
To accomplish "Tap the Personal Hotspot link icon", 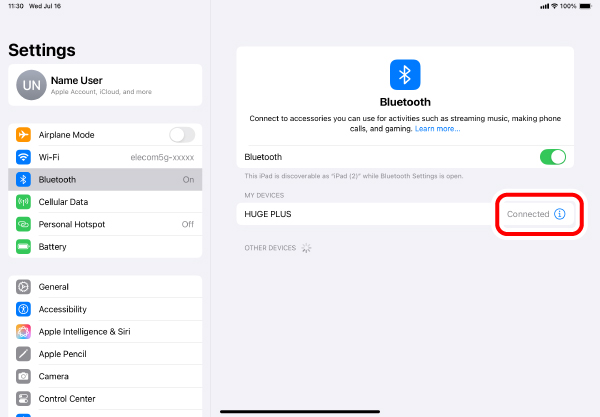I will (x=23, y=224).
